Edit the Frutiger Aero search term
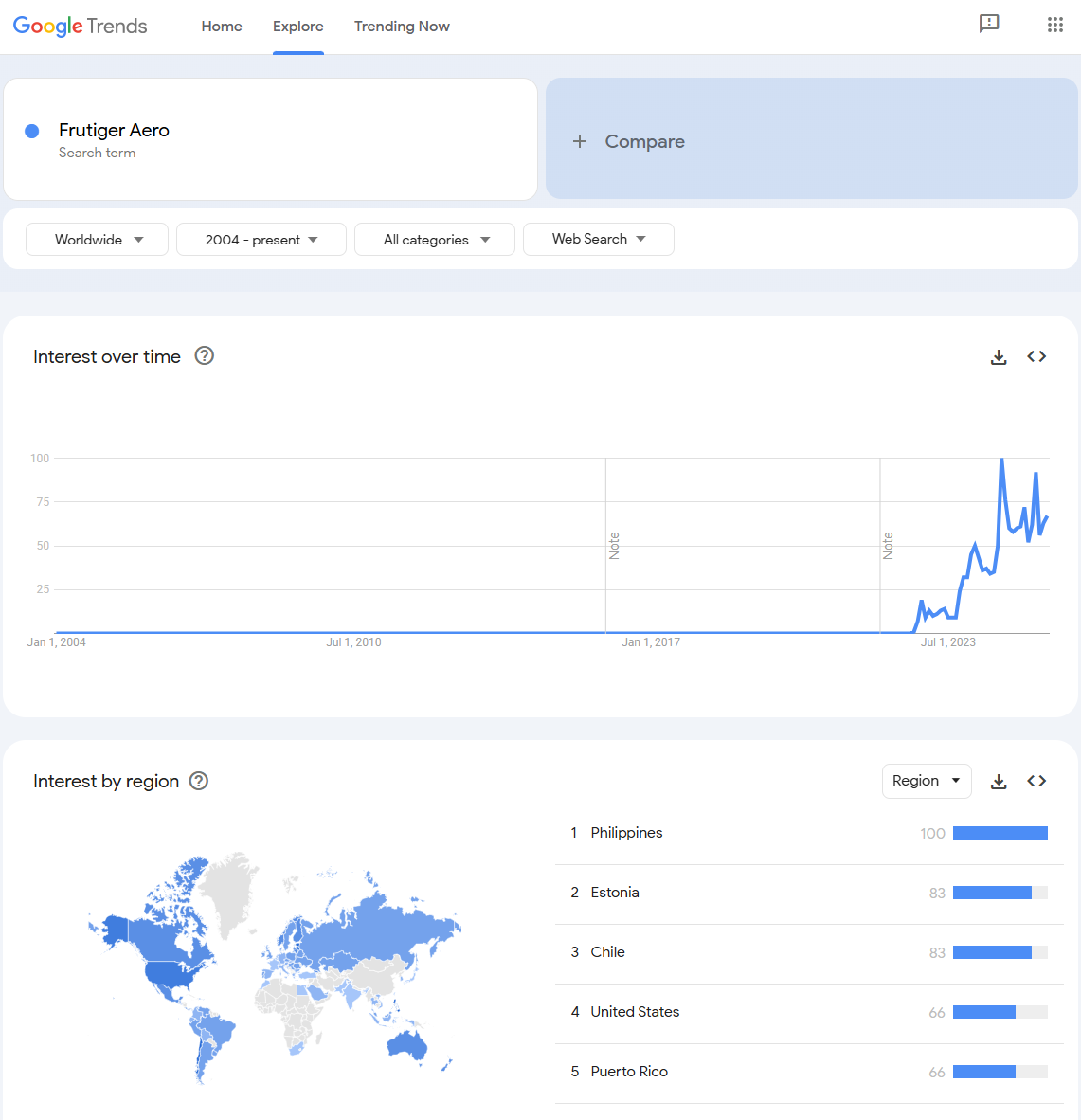This screenshot has height=1120, width=1081. click(271, 139)
